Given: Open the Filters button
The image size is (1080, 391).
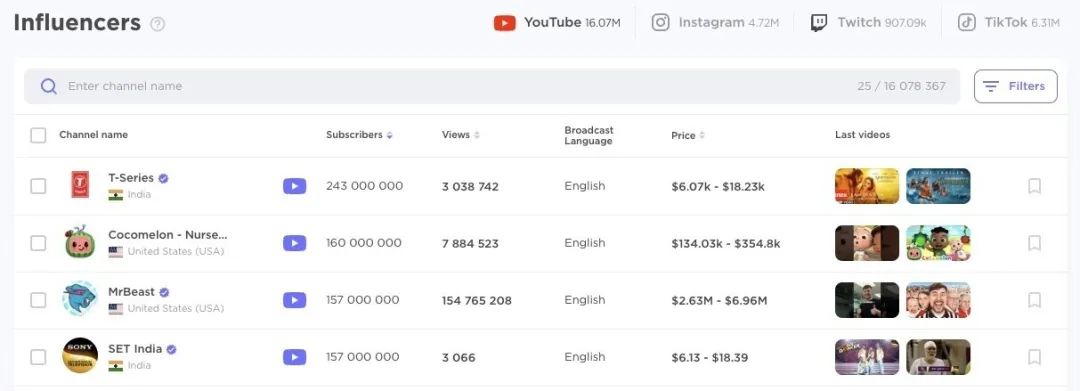Looking at the screenshot, I should tap(1015, 86).
